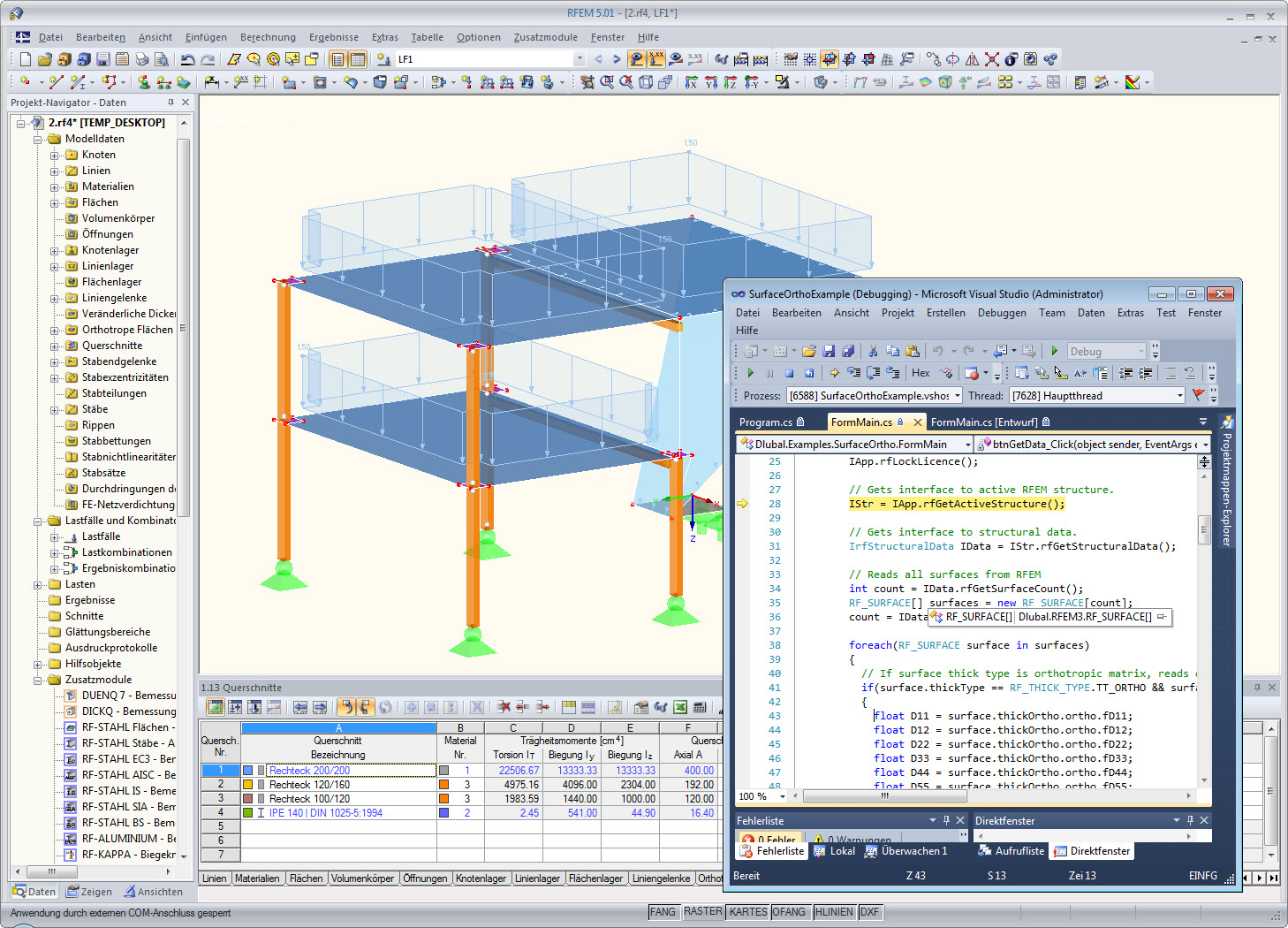Disable RASTER grid in the status bar
Screen dimensions: 1288x928
tap(703, 911)
